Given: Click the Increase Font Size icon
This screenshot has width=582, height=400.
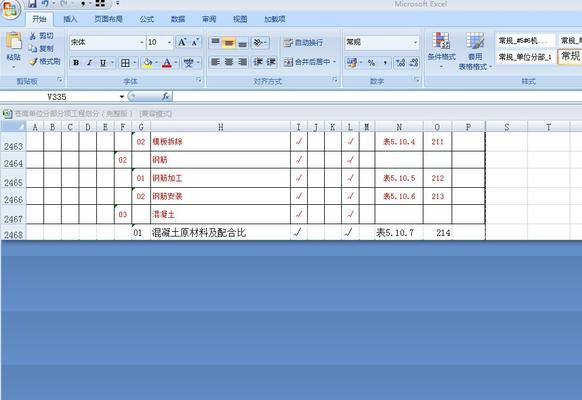Looking at the screenshot, I should 182,42.
